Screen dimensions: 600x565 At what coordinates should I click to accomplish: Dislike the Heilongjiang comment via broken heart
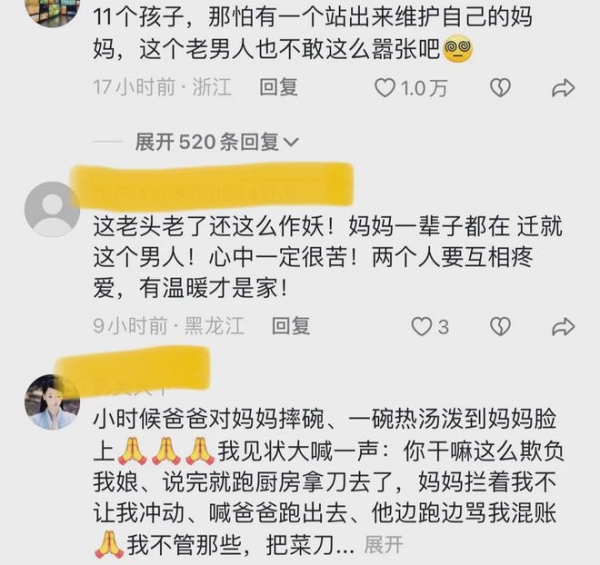[501, 327]
